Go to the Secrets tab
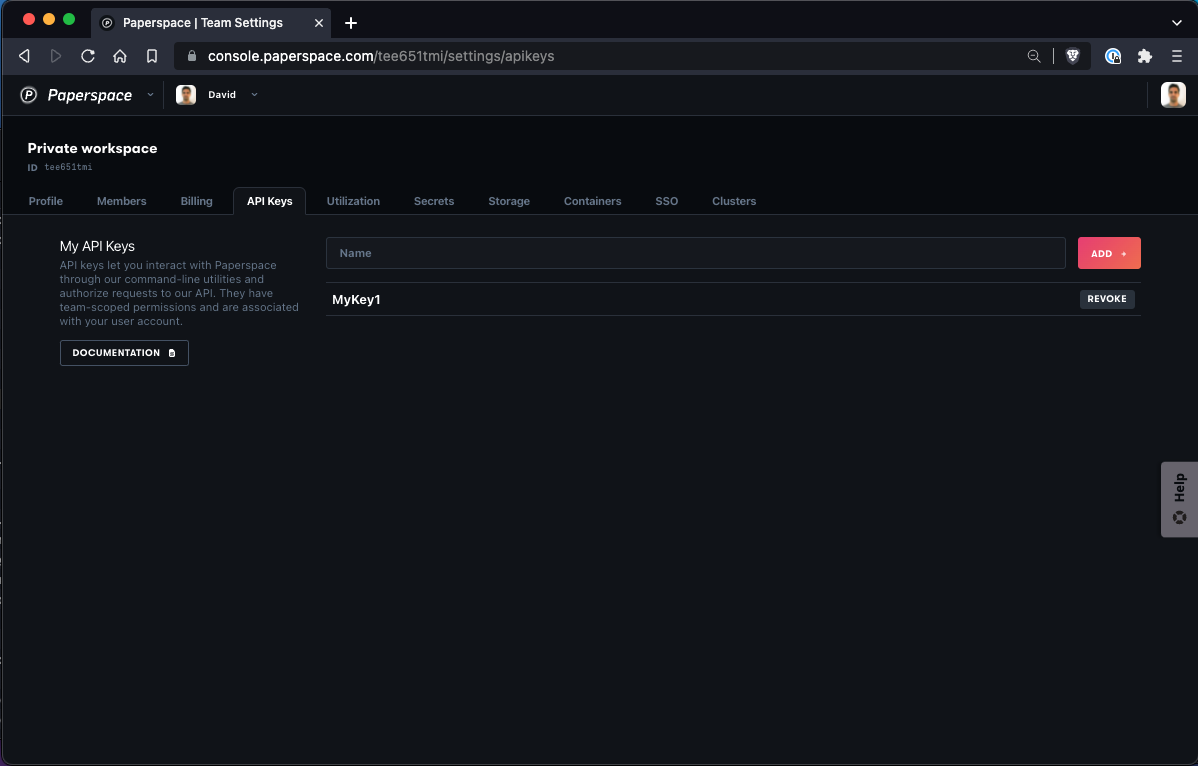Screen dimensions: 1198x766 tap(434, 201)
